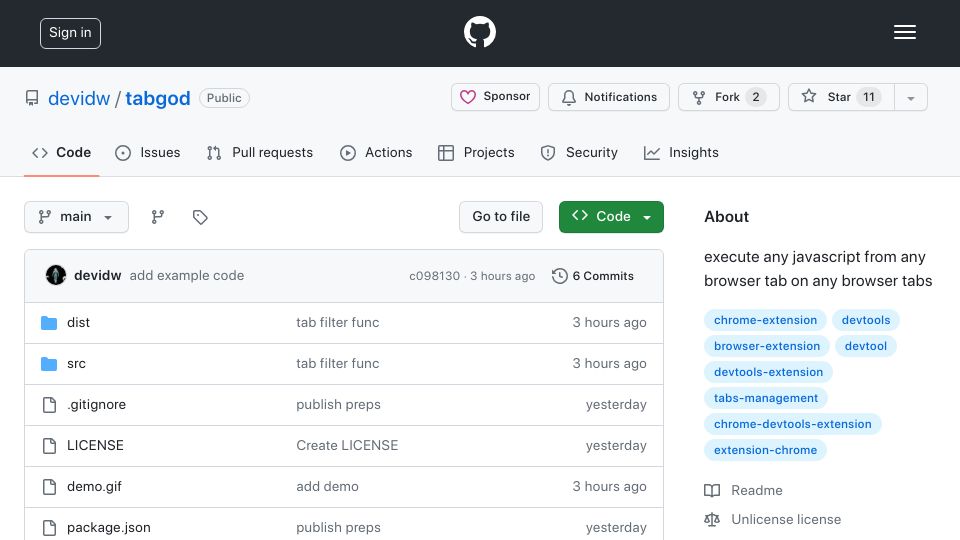Open the tabgod repository link
This screenshot has width=960, height=540.
pos(158,98)
